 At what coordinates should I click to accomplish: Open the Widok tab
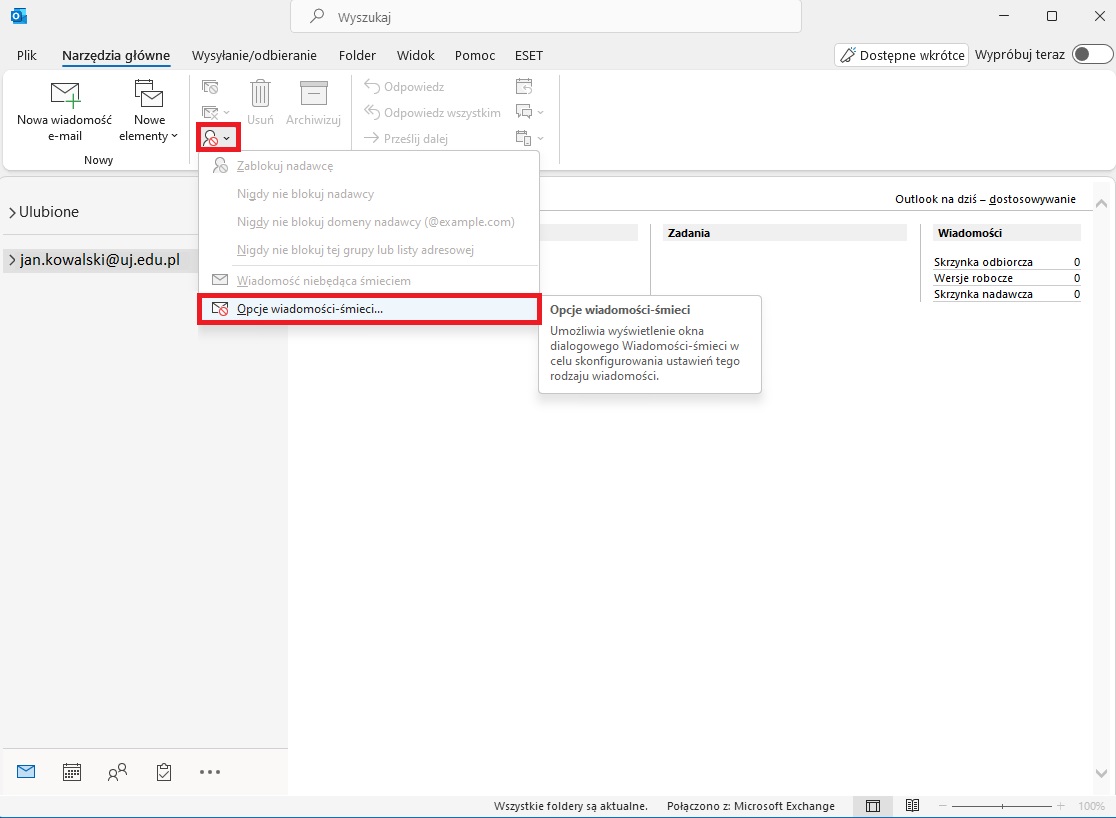pyautogui.click(x=416, y=56)
